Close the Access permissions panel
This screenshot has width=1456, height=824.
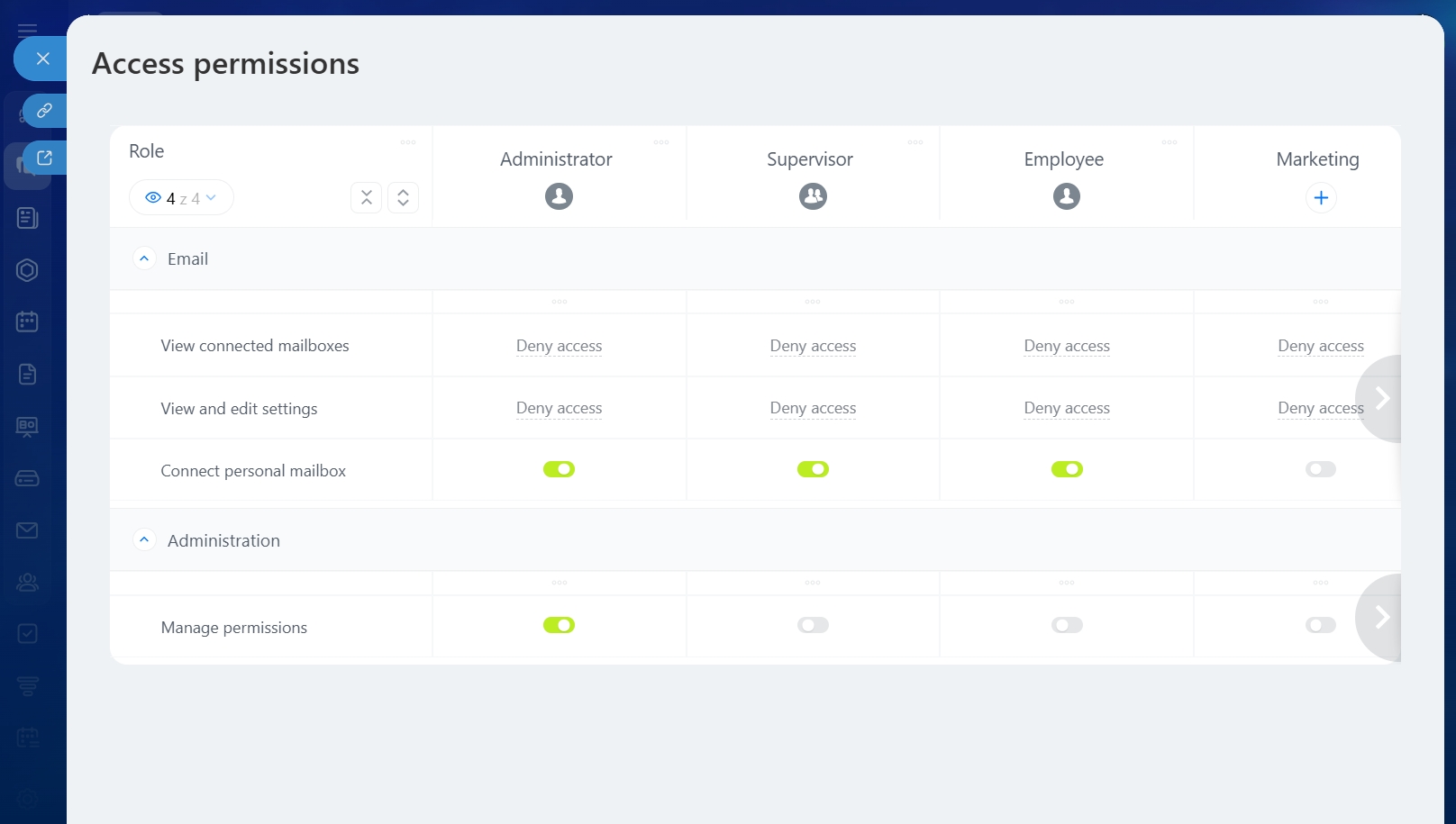[x=42, y=59]
